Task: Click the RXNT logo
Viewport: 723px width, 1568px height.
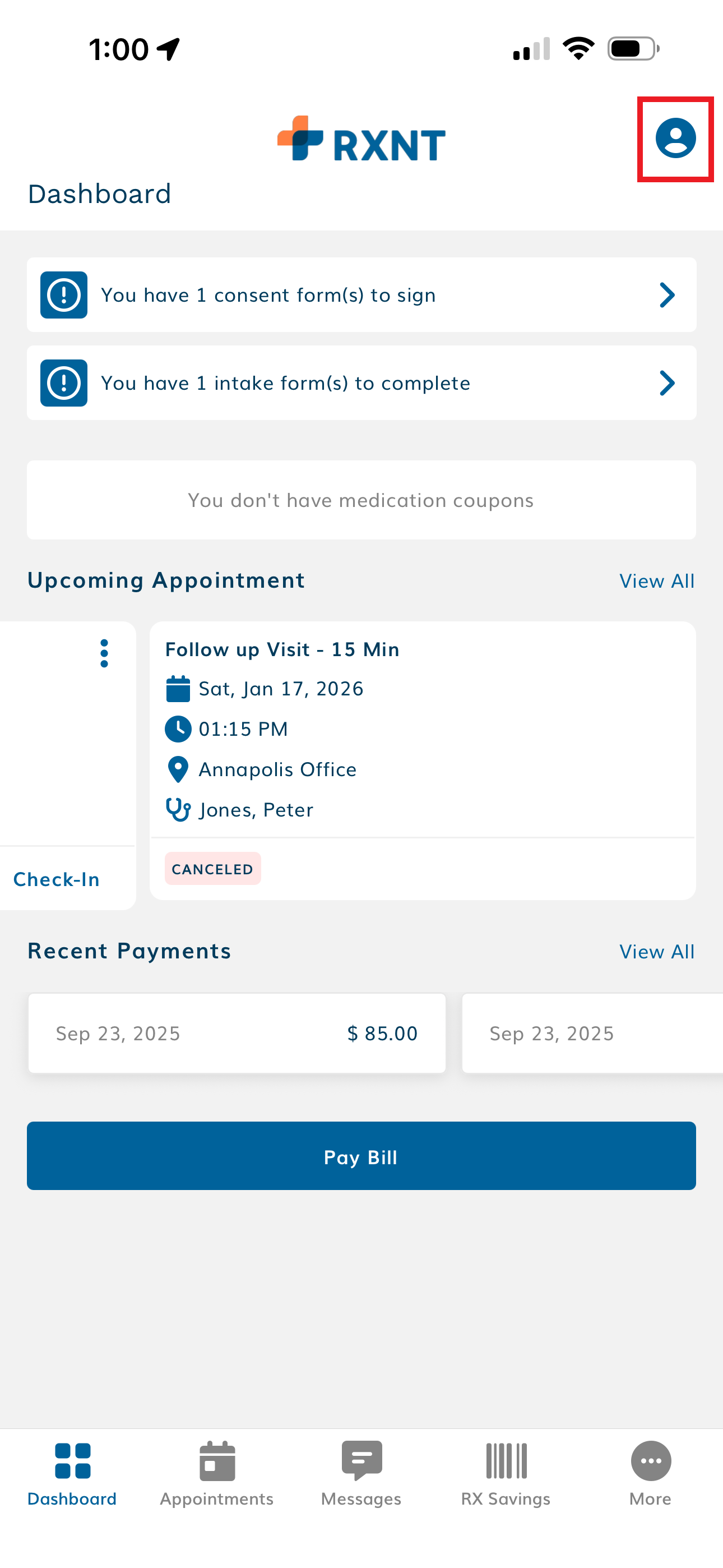Action: point(361,140)
